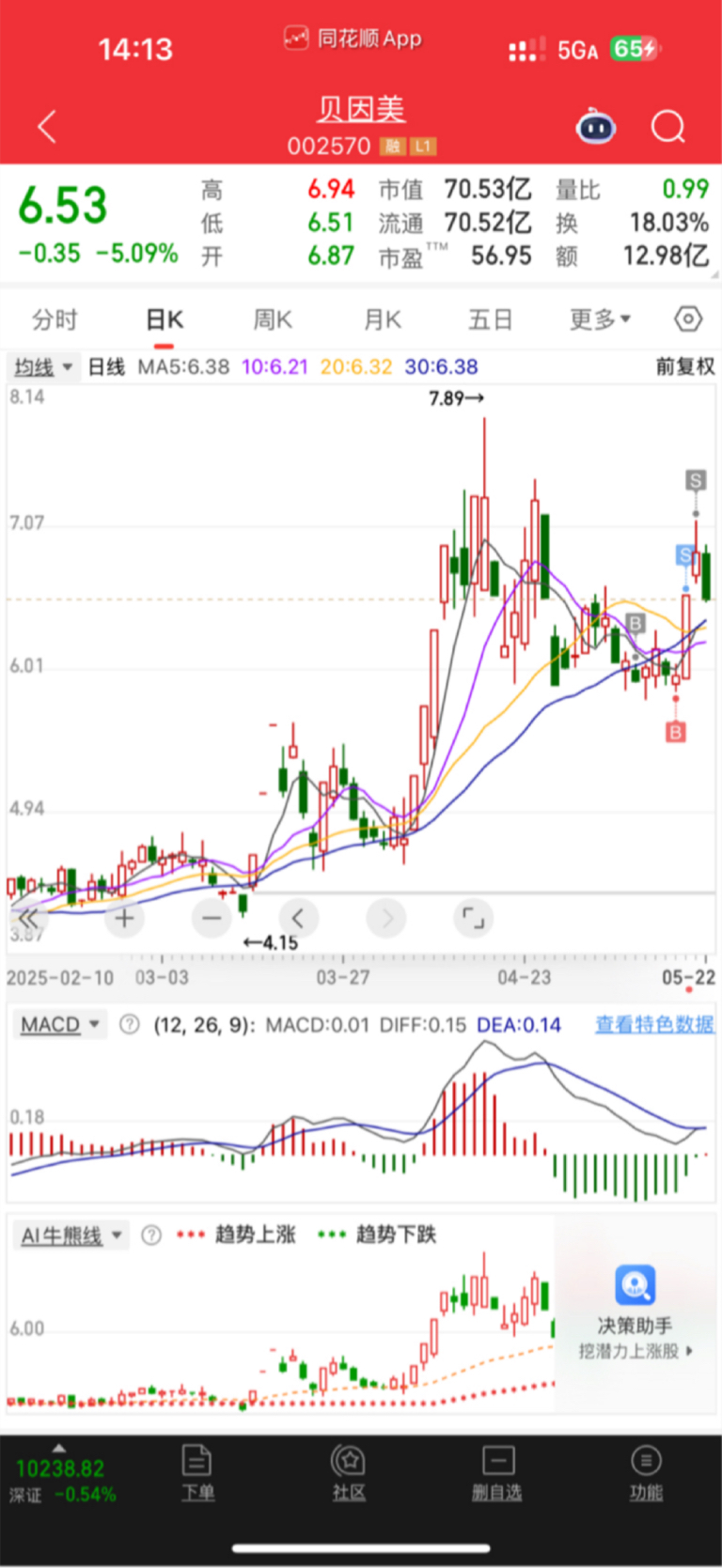The width and height of the screenshot is (722, 1568).
Task: Tap double-left chevron collapse icon
Action: [x=28, y=918]
